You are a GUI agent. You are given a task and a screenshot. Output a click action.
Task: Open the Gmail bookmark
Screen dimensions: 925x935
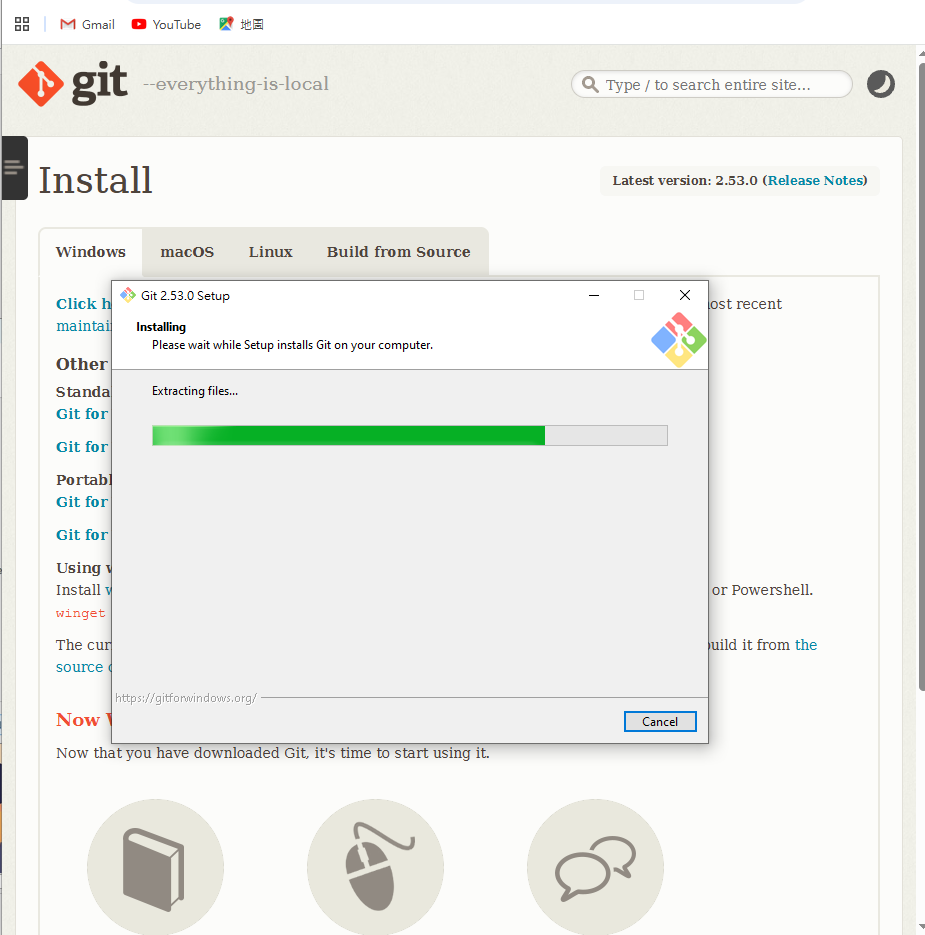pos(87,24)
